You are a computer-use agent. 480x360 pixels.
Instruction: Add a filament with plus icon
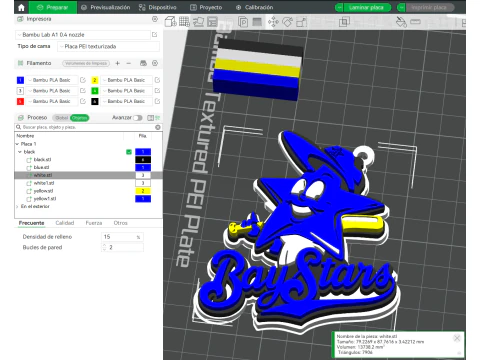click(117, 63)
